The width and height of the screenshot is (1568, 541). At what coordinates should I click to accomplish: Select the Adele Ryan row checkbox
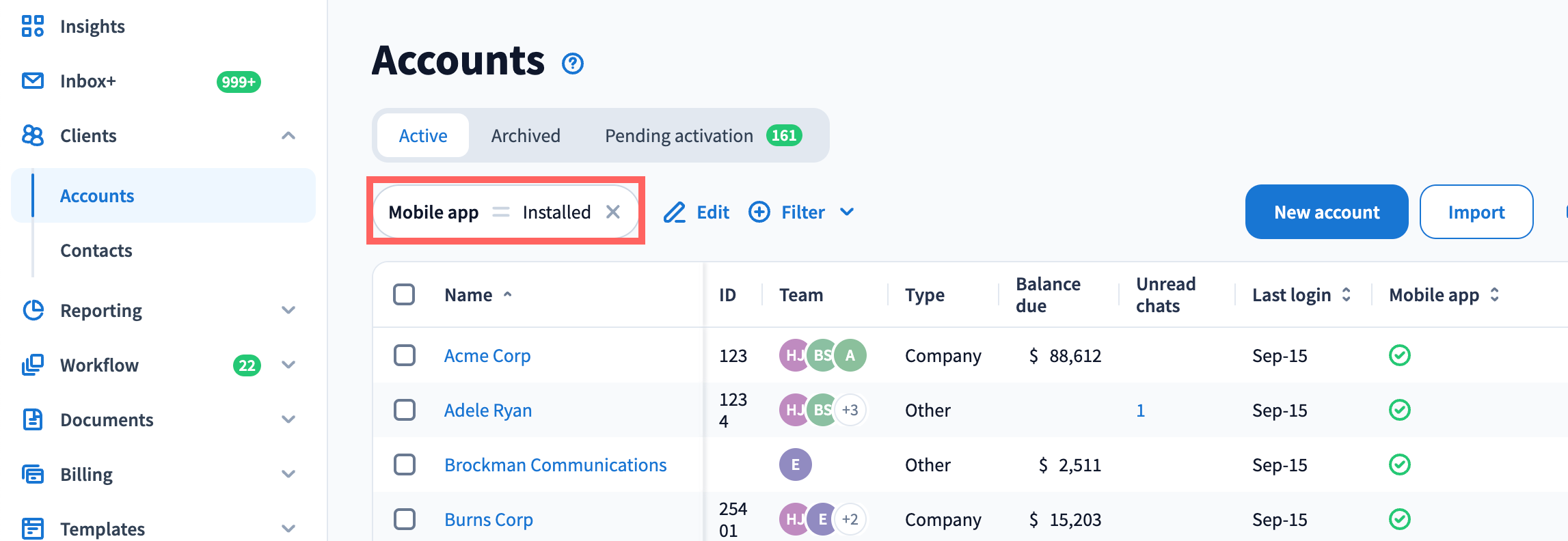[x=404, y=411]
